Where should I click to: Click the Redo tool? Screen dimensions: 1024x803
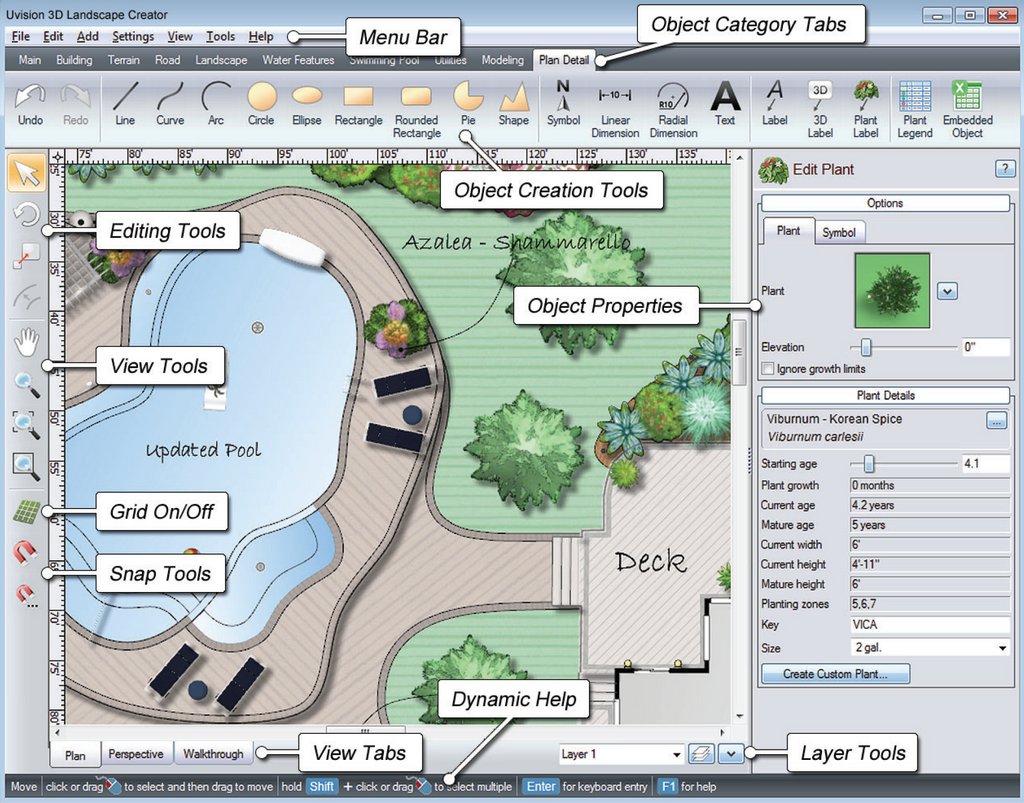point(76,104)
